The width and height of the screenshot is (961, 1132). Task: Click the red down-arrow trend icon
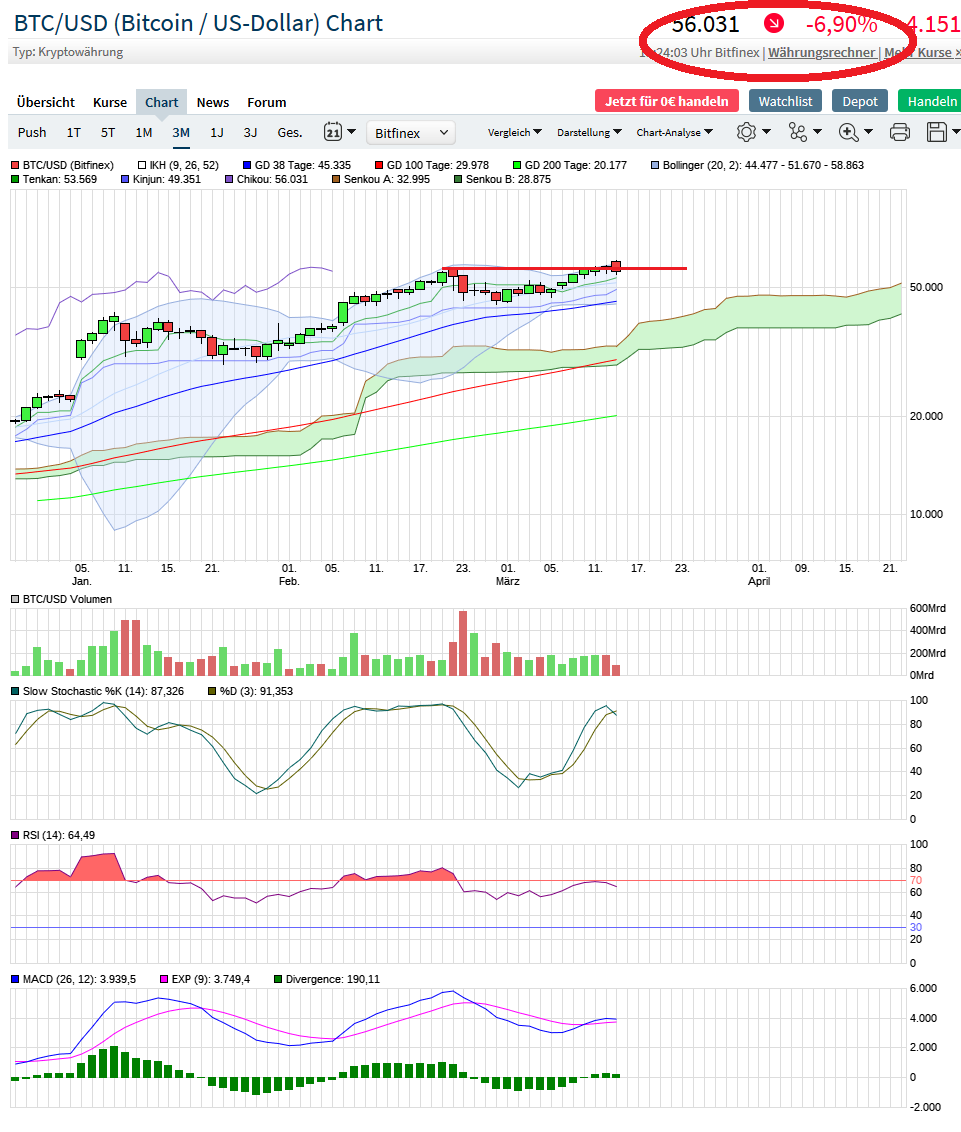pyautogui.click(x=774, y=23)
